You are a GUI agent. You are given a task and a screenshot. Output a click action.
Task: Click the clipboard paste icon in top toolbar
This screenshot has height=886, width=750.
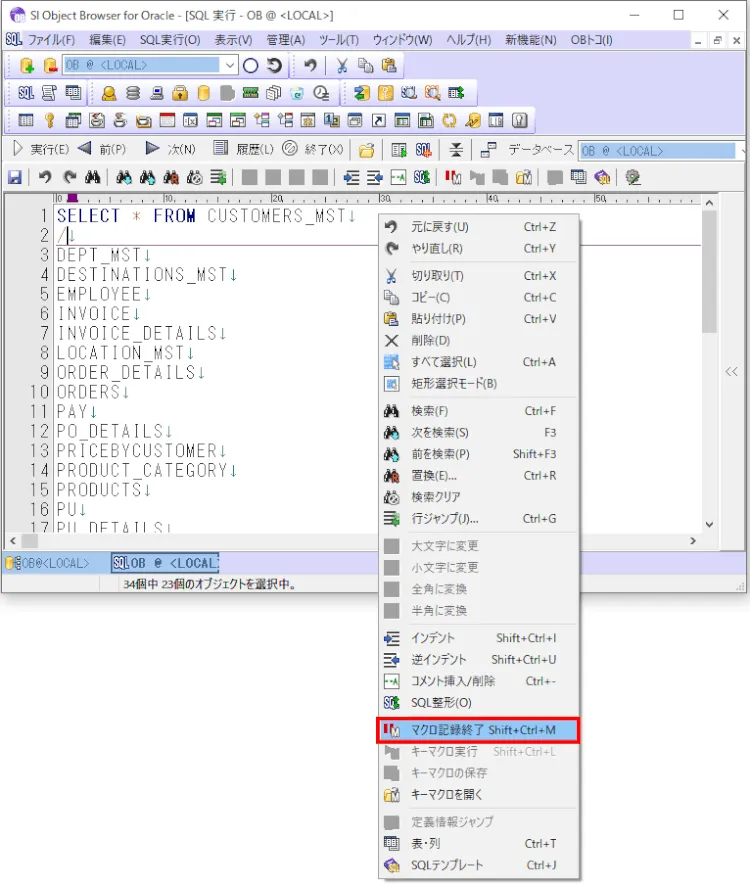click(389, 66)
